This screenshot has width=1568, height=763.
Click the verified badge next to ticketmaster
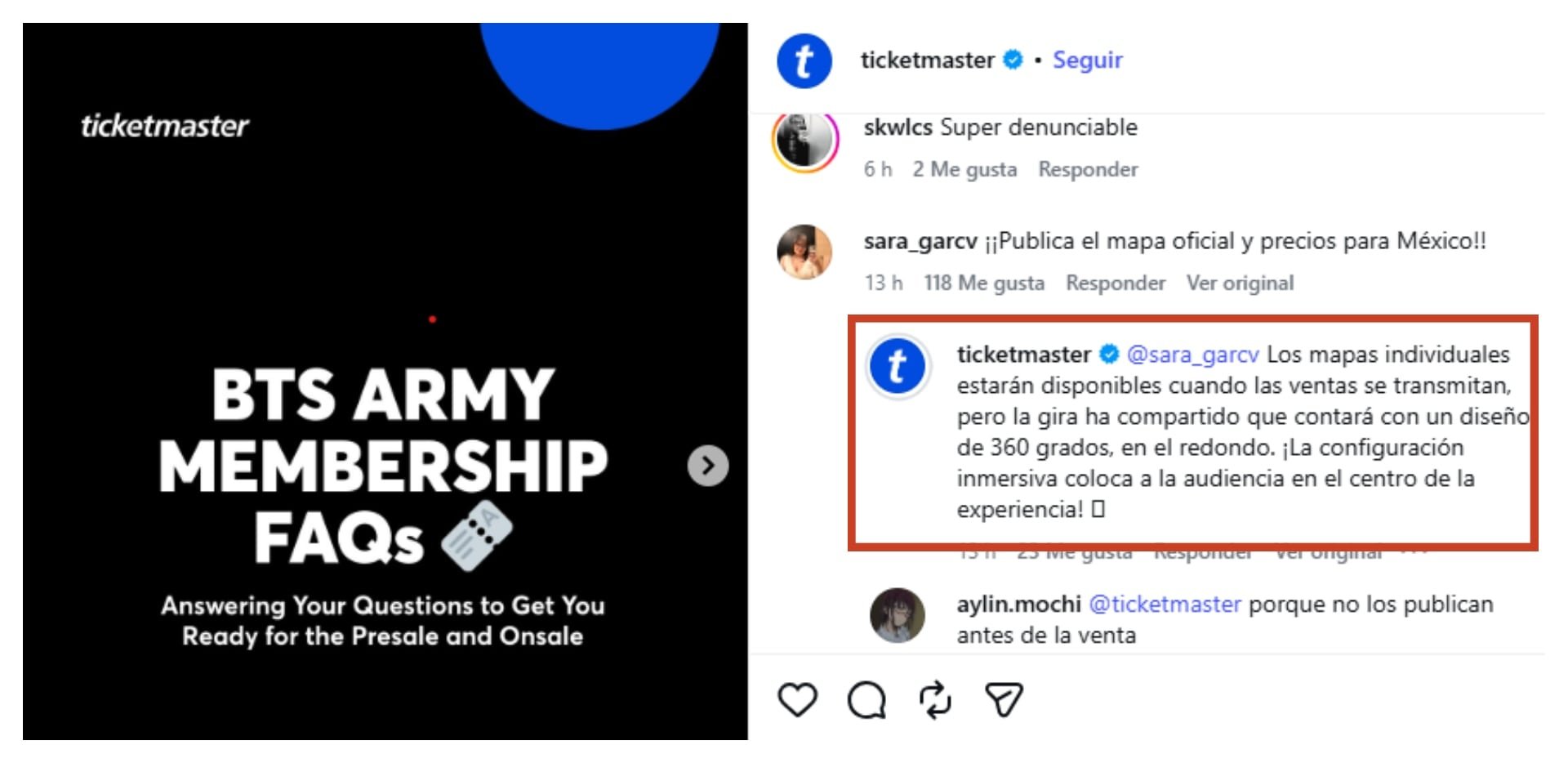(1011, 59)
